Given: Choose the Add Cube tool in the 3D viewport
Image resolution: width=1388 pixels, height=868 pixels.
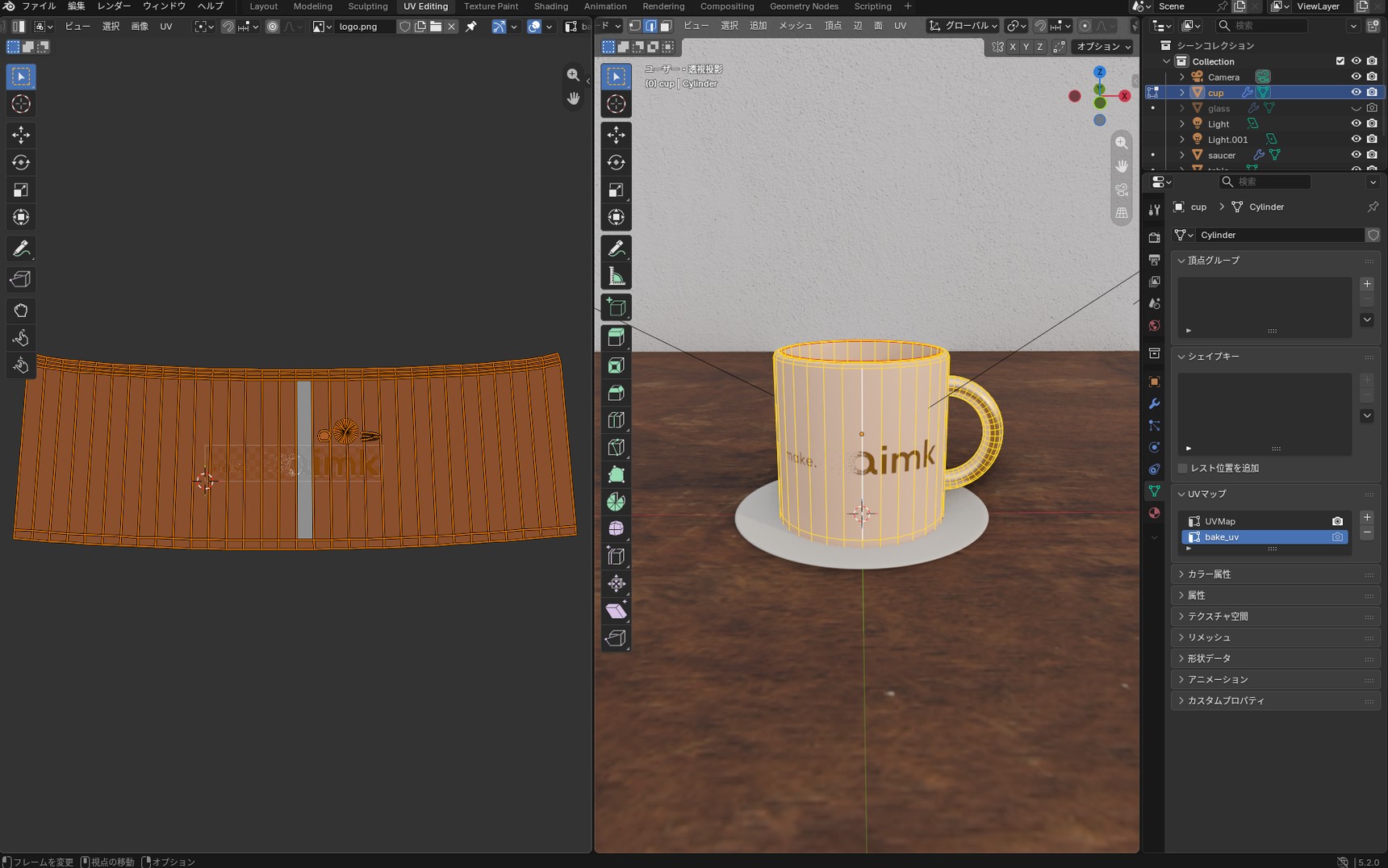Looking at the screenshot, I should [617, 307].
